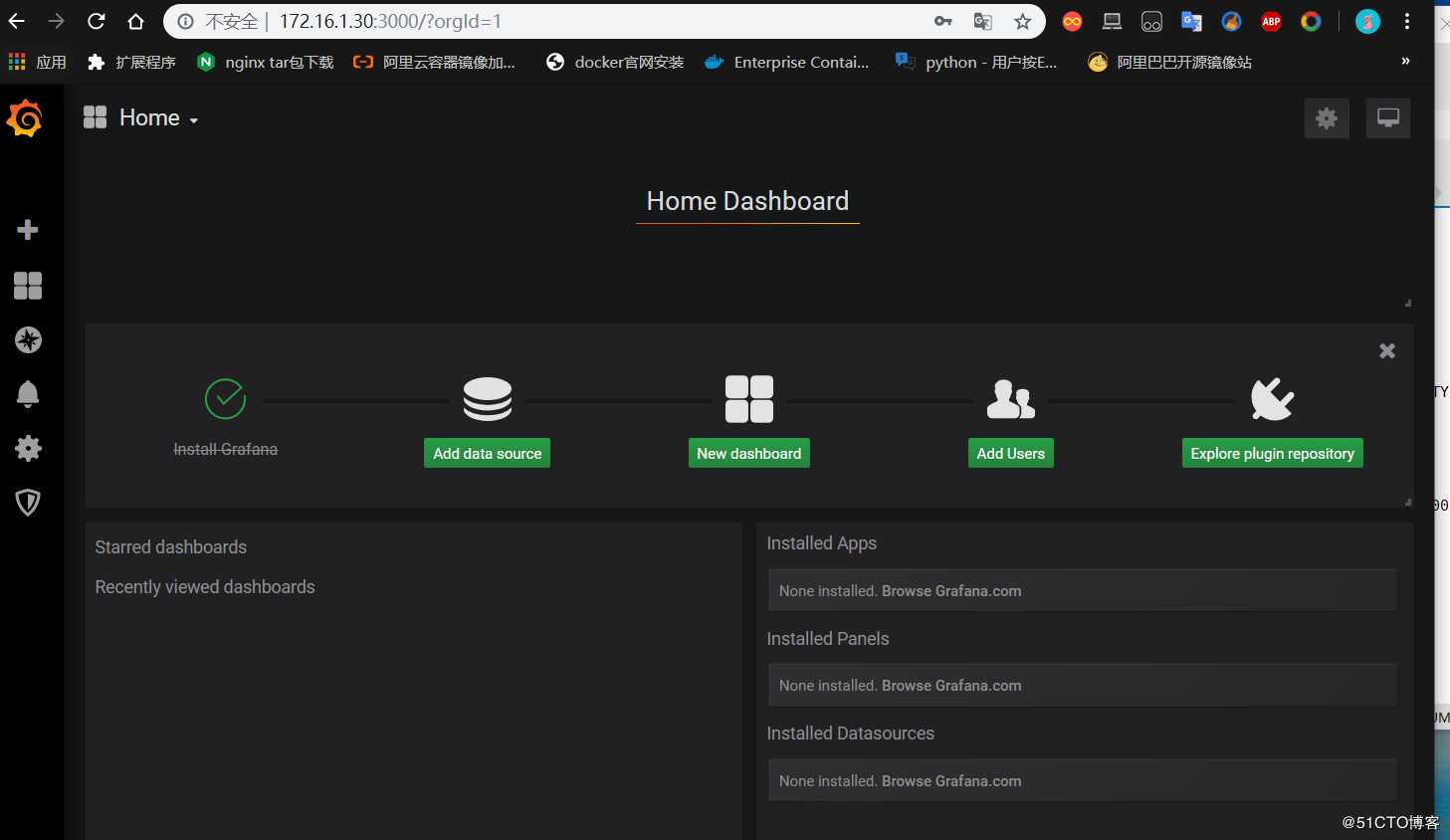Click Browse Grafana.com under Installed Datasources
Image resolution: width=1450 pixels, height=840 pixels.
click(951, 781)
